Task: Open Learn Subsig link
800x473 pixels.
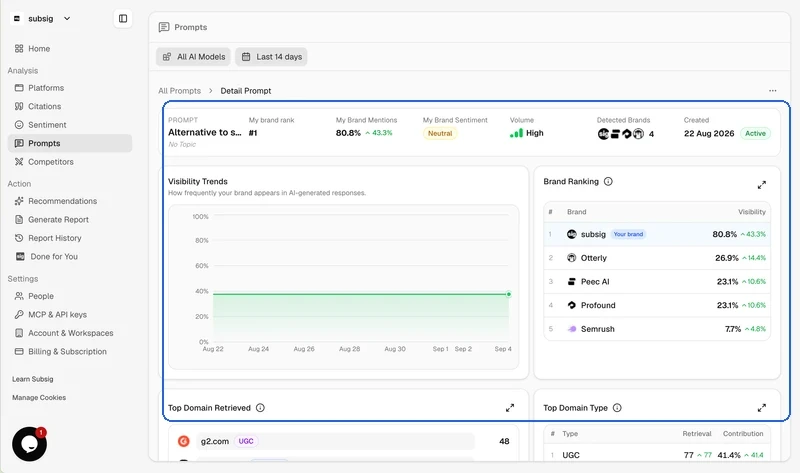Action: pyautogui.click(x=33, y=379)
